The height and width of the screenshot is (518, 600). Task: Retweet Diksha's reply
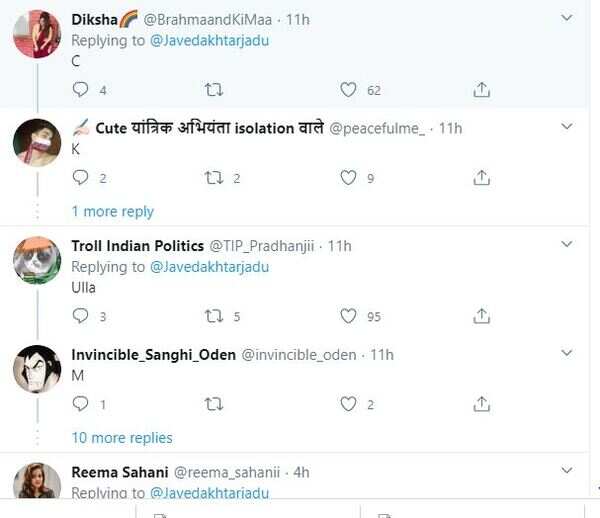(213, 90)
